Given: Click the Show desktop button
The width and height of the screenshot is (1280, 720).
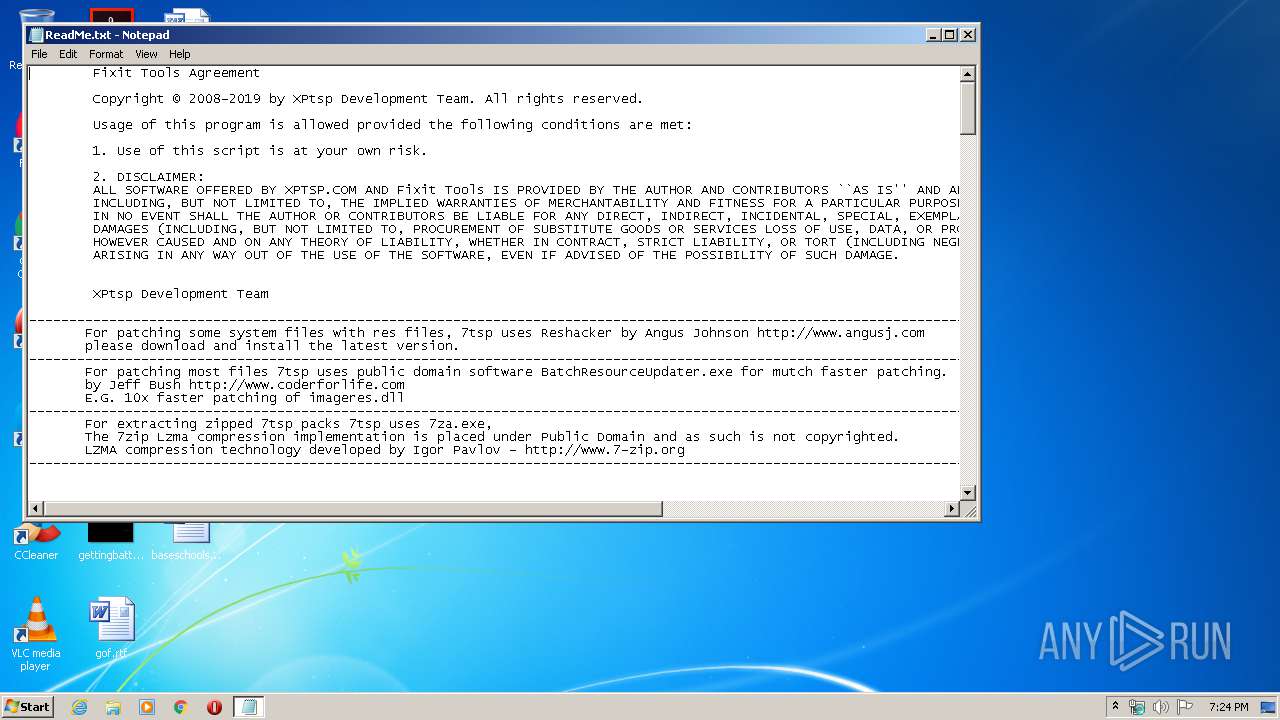Looking at the screenshot, I should tap(1270, 707).
